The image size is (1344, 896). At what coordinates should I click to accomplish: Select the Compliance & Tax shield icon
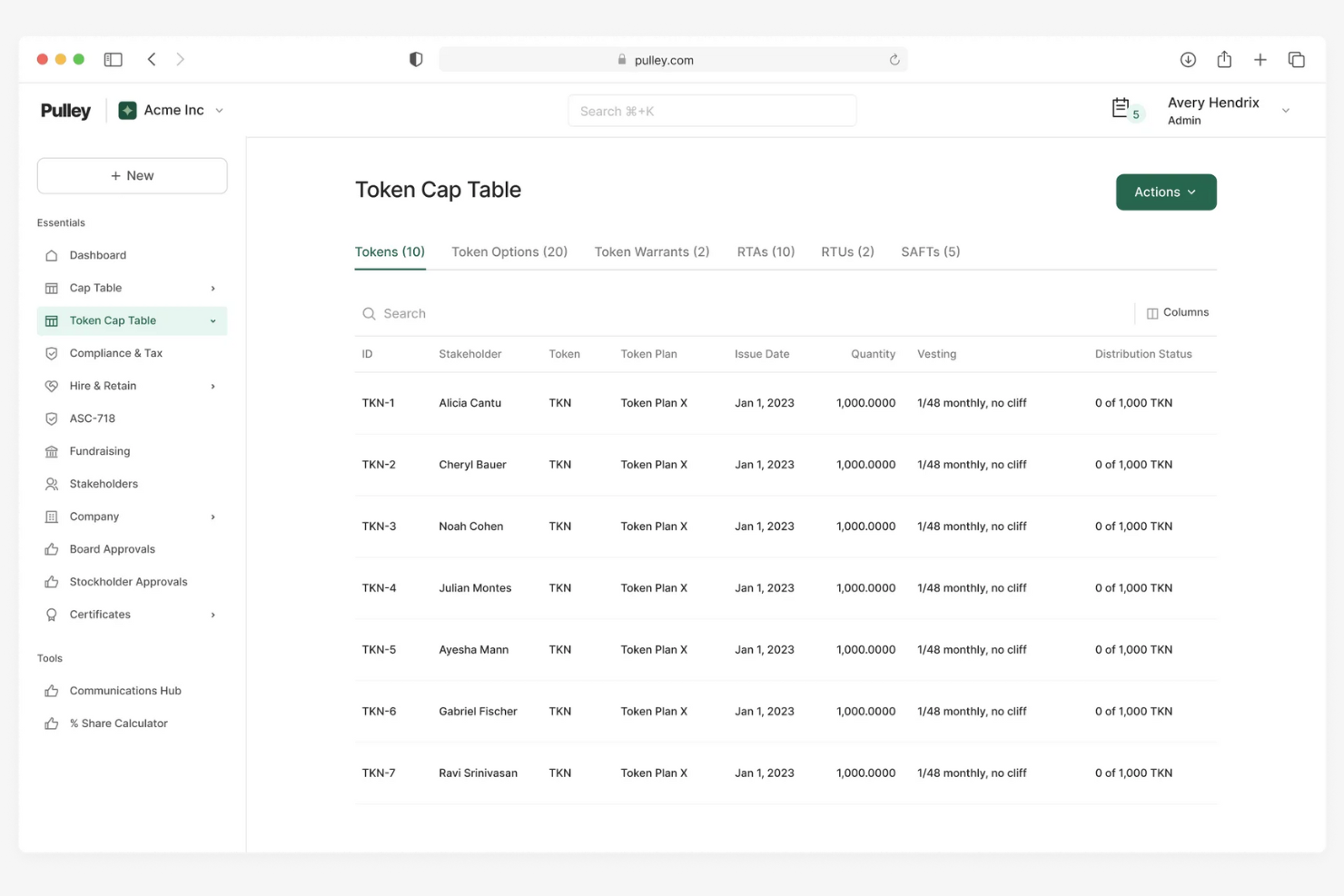[53, 353]
